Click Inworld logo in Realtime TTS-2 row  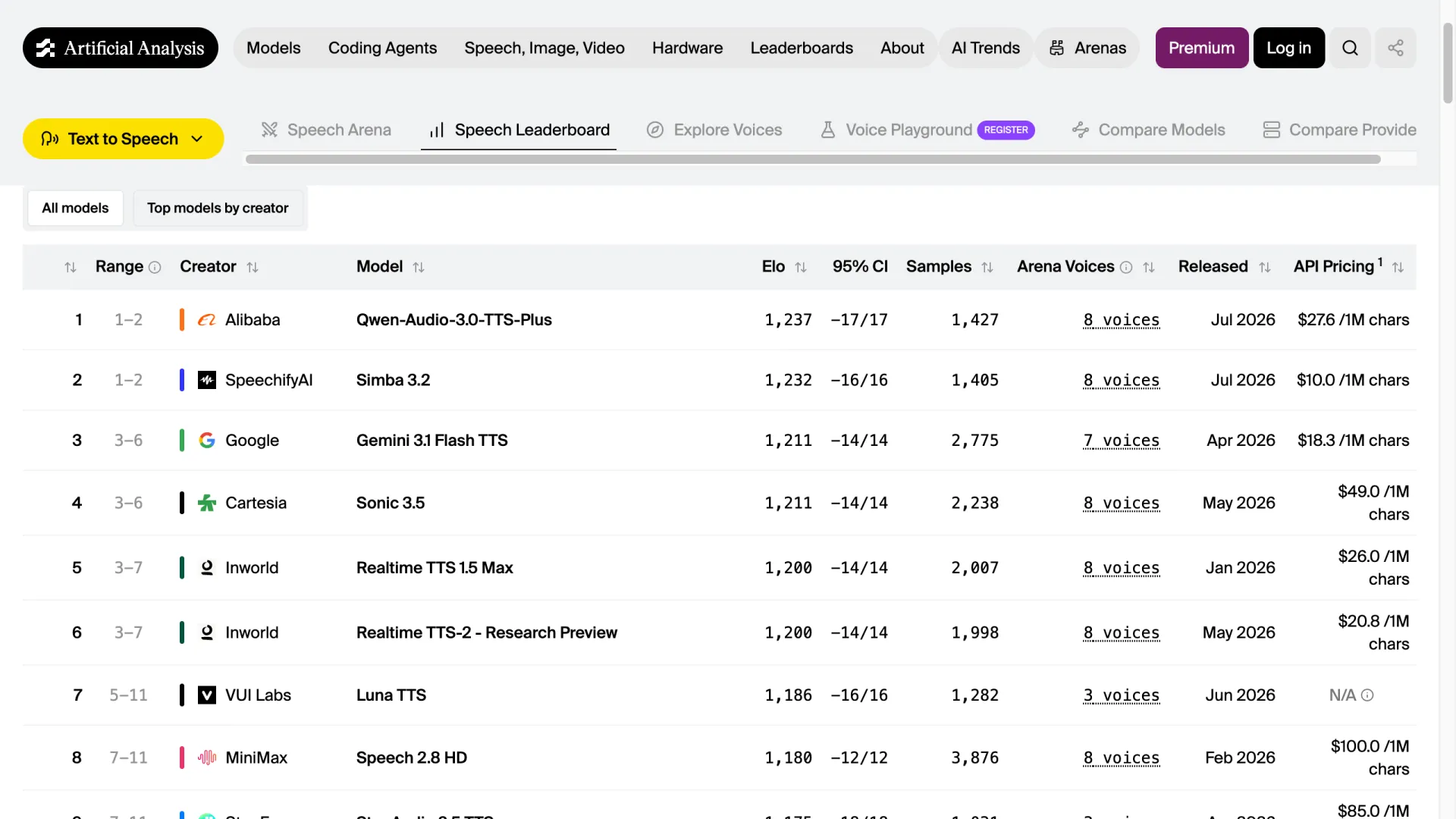pyautogui.click(x=207, y=632)
